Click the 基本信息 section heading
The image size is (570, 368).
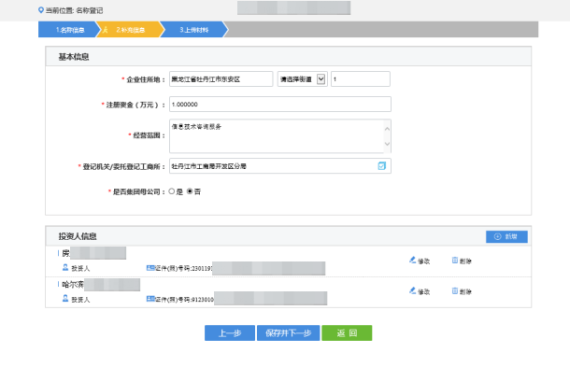coord(74,57)
